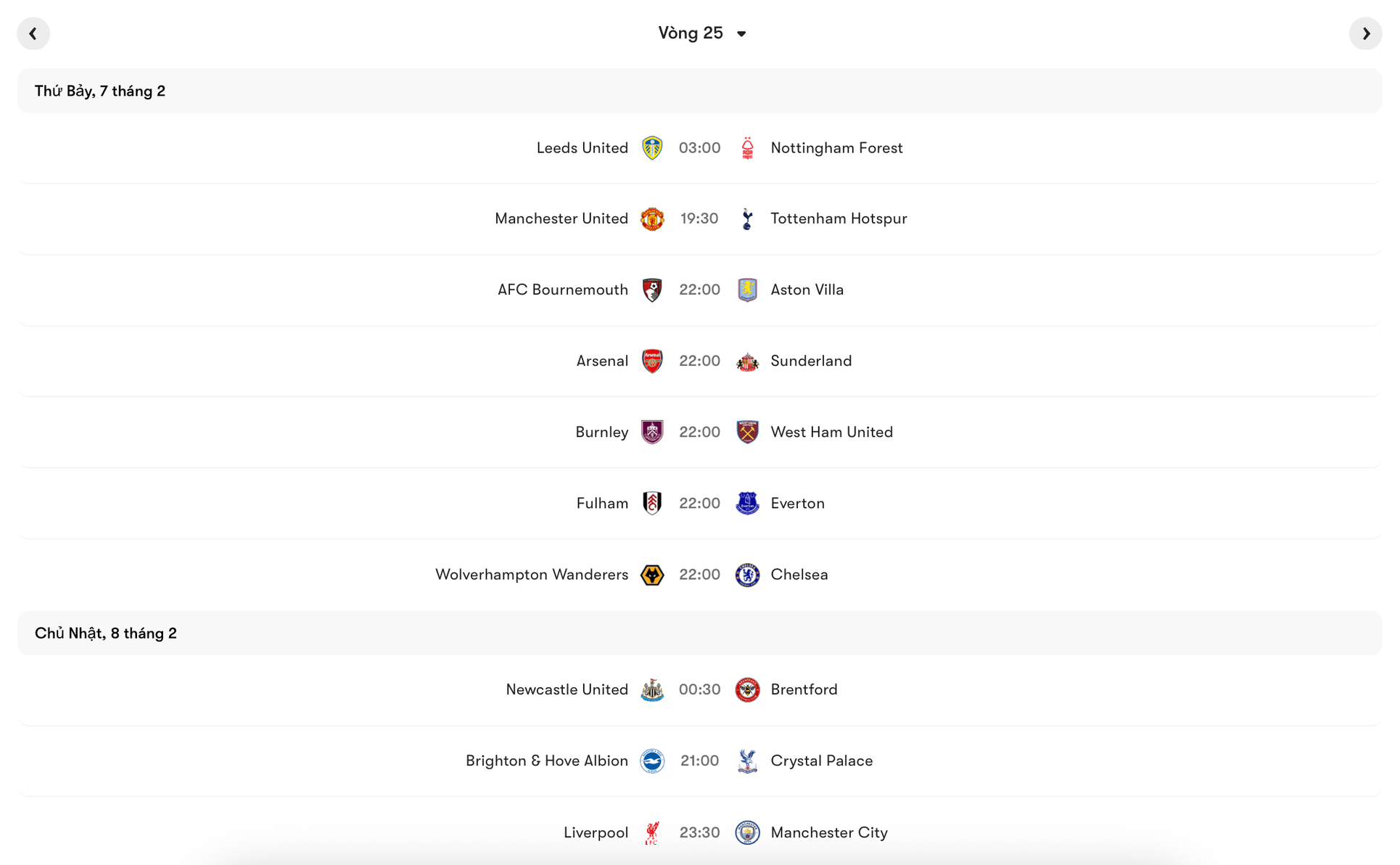
Task: Select the Crystal Palace team name
Action: tap(821, 761)
